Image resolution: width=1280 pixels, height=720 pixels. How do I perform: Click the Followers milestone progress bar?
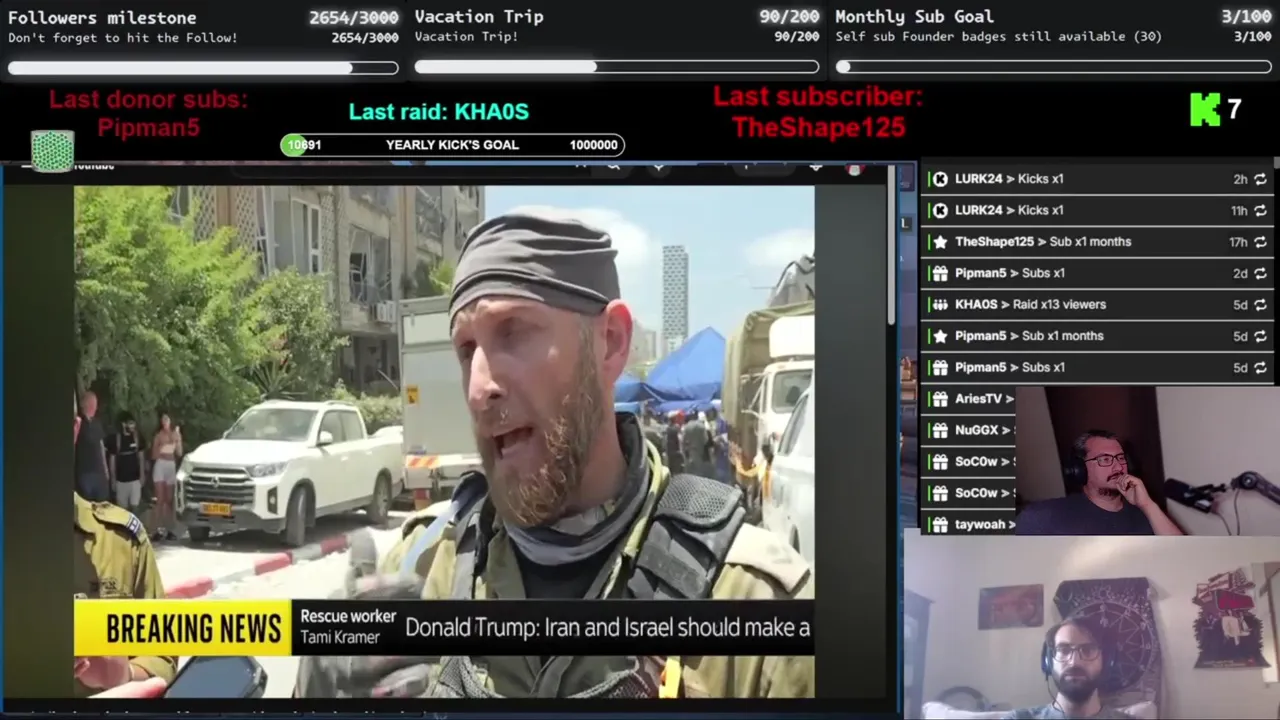click(x=203, y=68)
